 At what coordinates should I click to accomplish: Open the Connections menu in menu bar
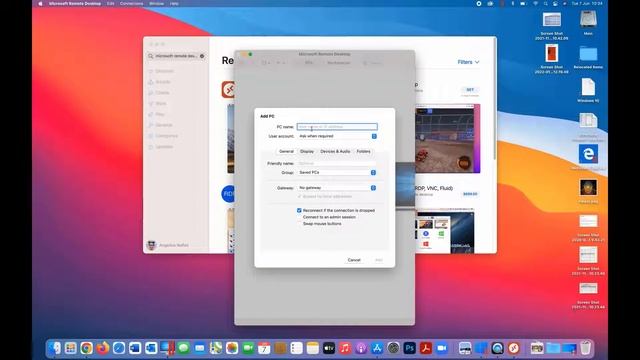131,3
